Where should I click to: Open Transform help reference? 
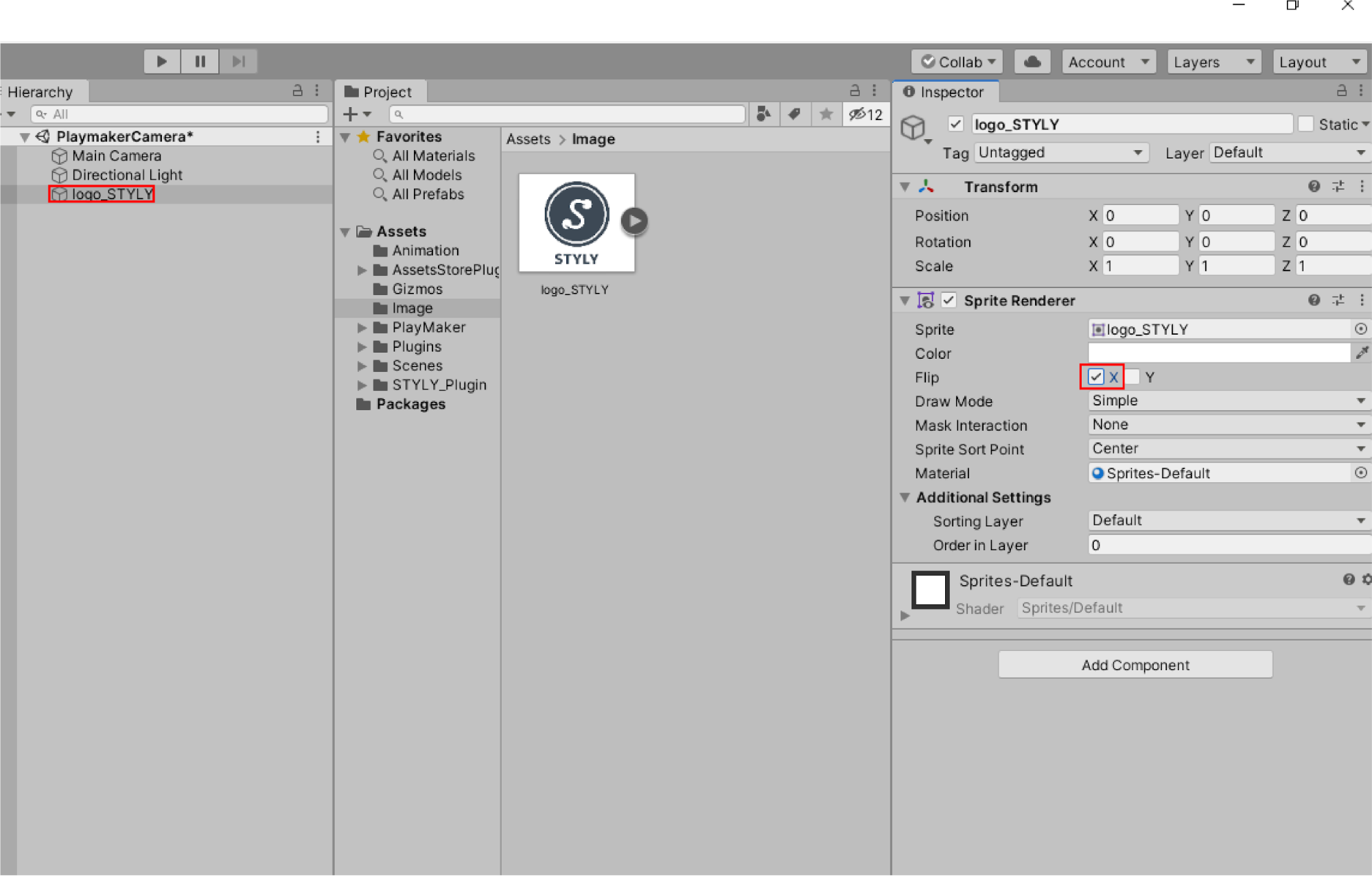pyautogui.click(x=1314, y=187)
